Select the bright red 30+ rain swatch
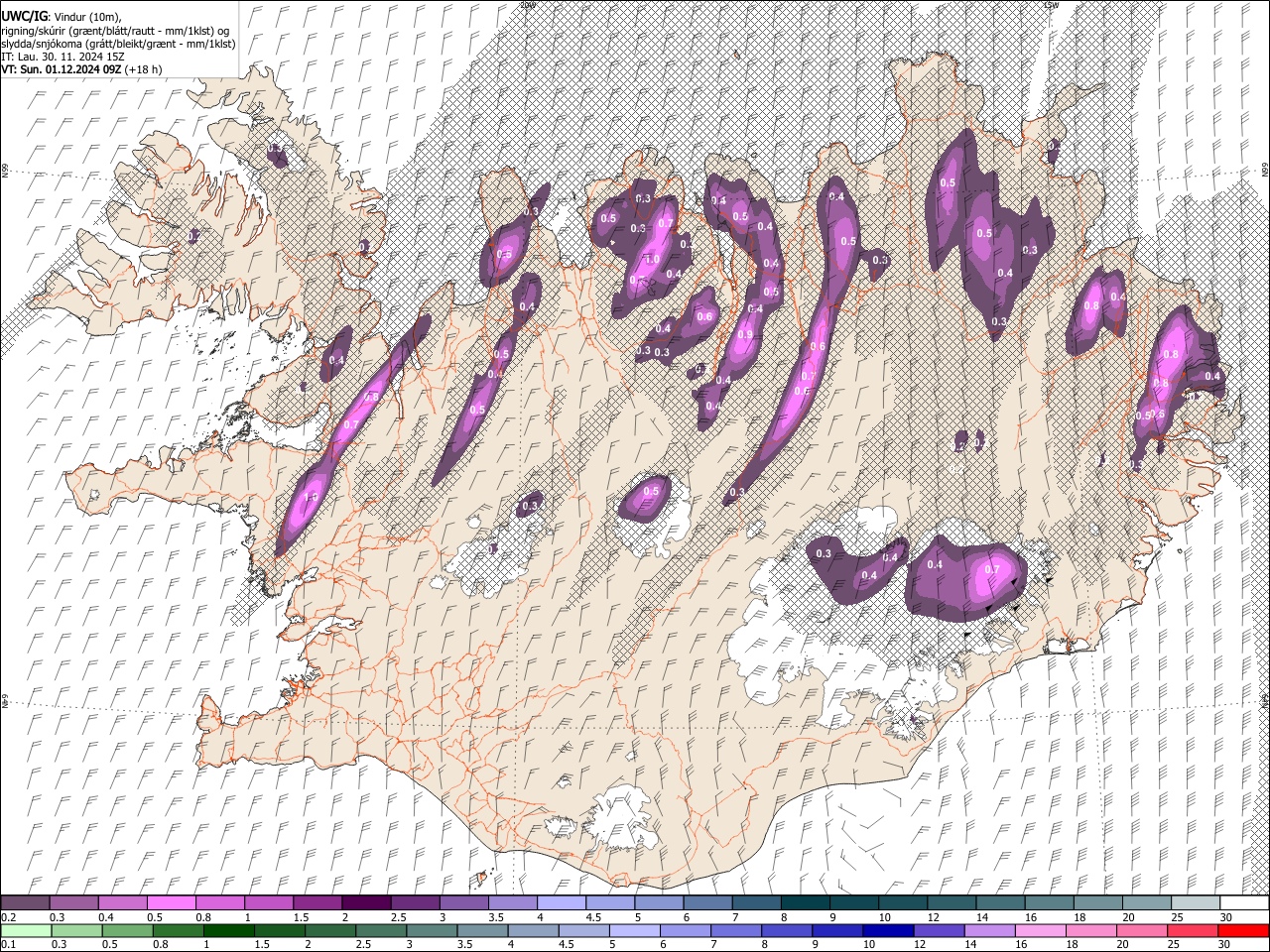 tap(1243, 931)
